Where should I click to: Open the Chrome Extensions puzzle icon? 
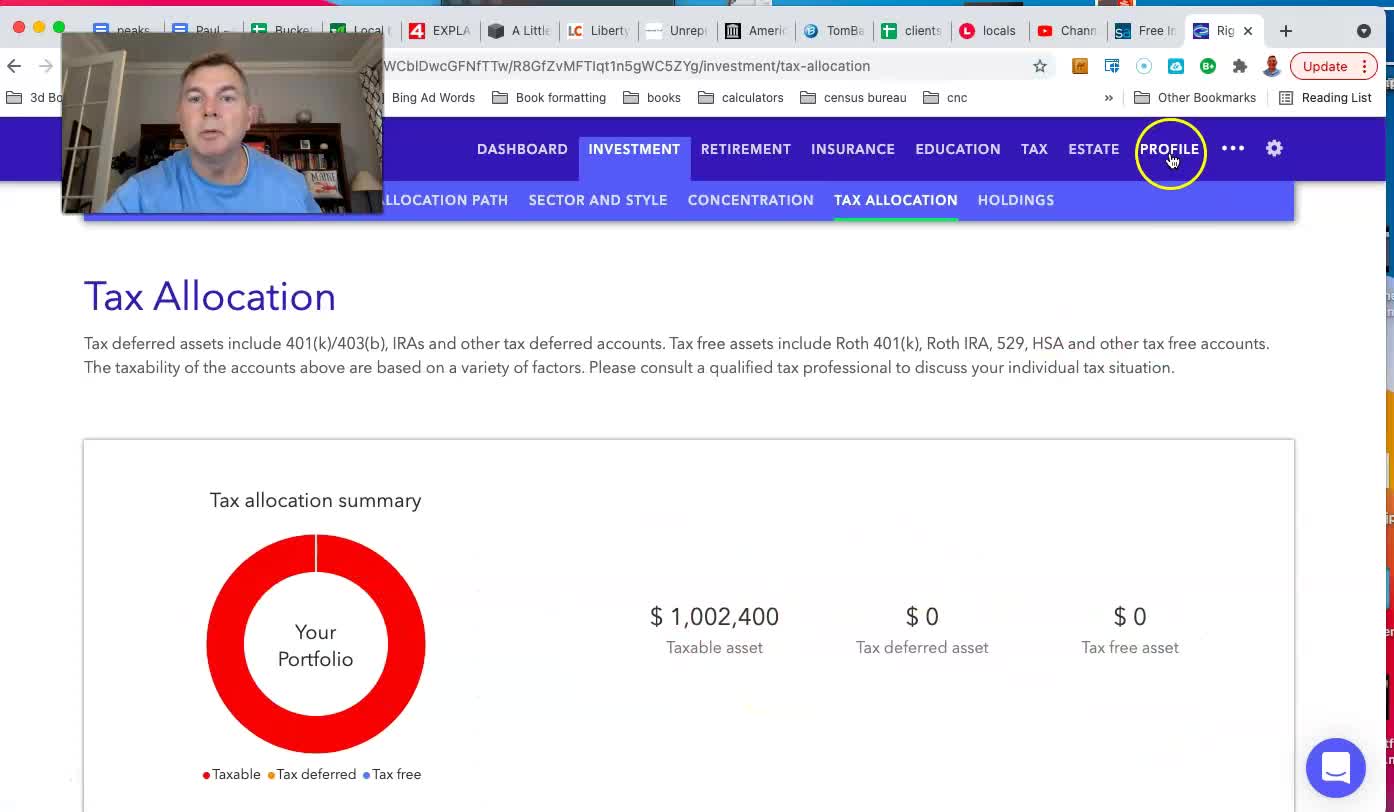1240,66
